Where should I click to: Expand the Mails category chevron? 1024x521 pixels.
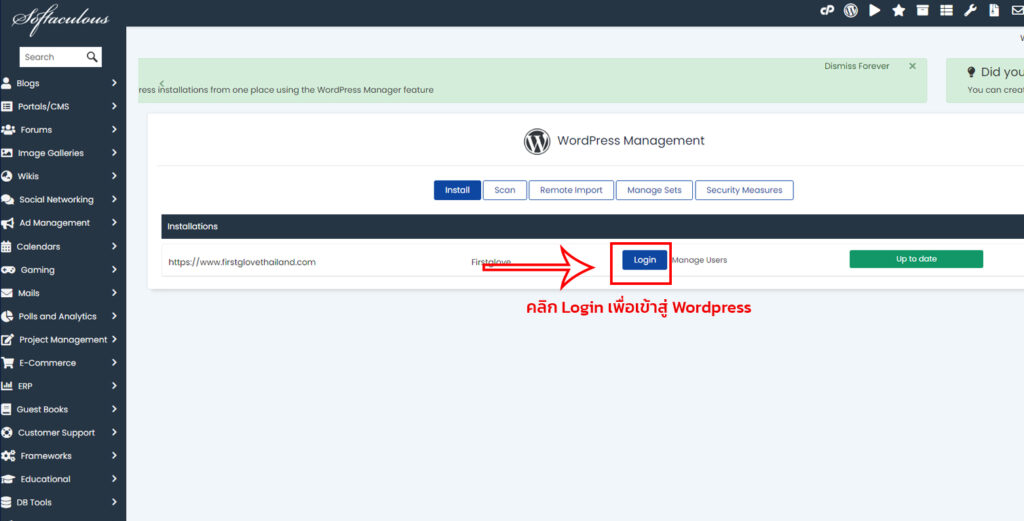(114, 292)
